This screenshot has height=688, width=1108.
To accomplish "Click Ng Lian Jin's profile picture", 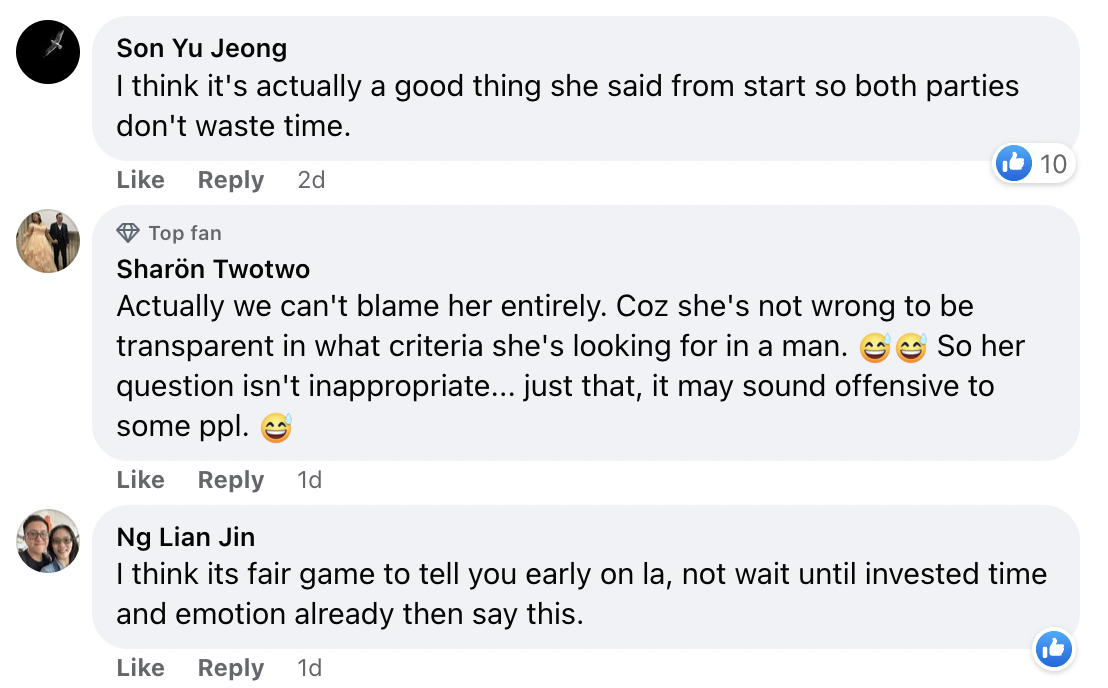I will [x=48, y=541].
